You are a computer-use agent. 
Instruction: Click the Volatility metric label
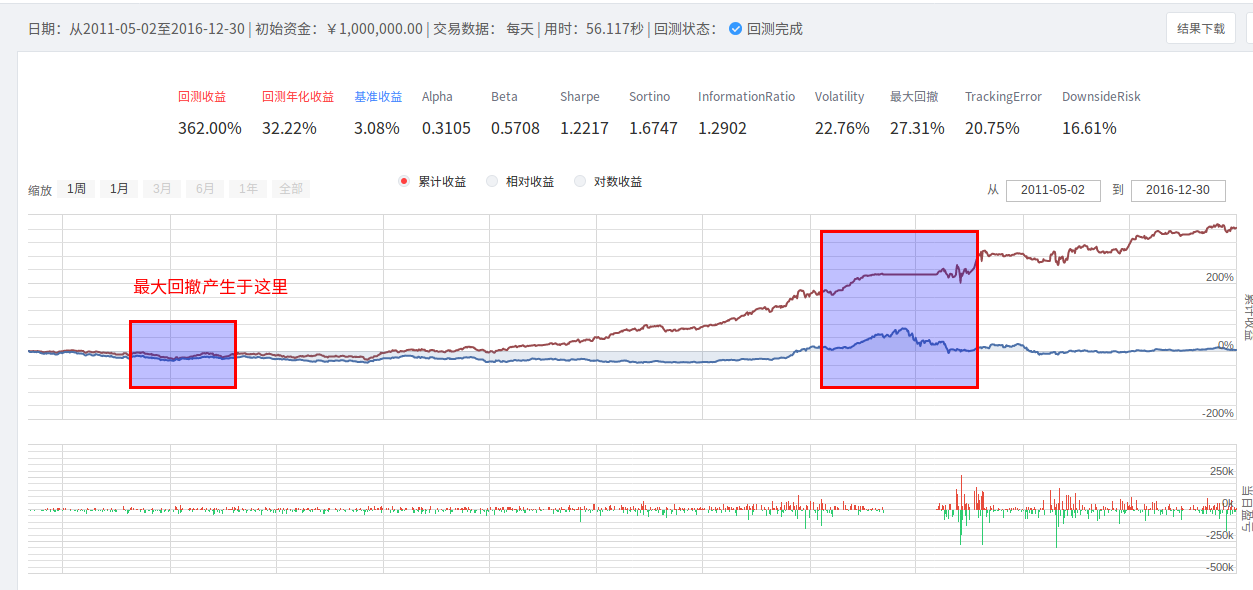click(x=840, y=97)
